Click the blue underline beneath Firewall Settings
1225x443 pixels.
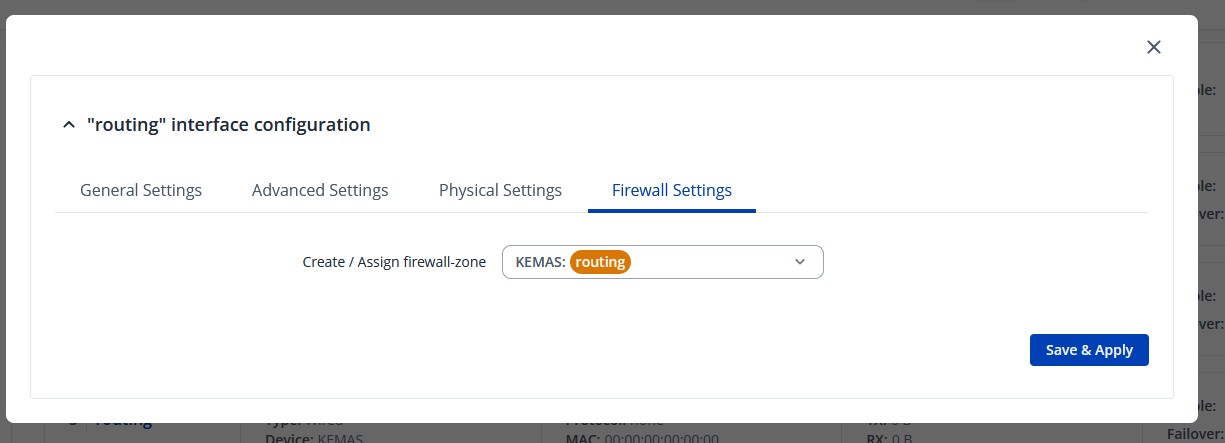(x=671, y=210)
